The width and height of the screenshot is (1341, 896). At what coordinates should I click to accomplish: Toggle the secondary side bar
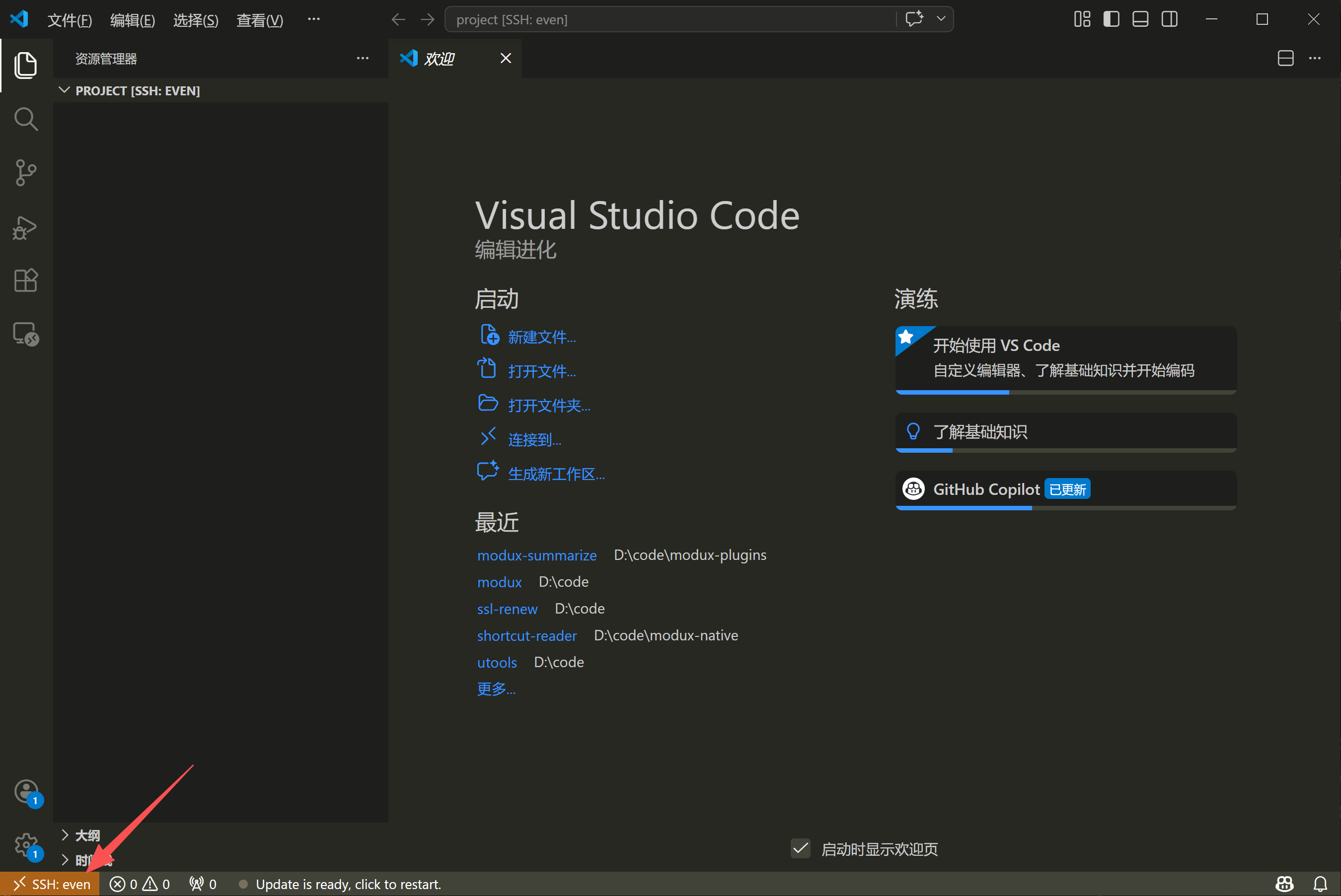[x=1170, y=19]
